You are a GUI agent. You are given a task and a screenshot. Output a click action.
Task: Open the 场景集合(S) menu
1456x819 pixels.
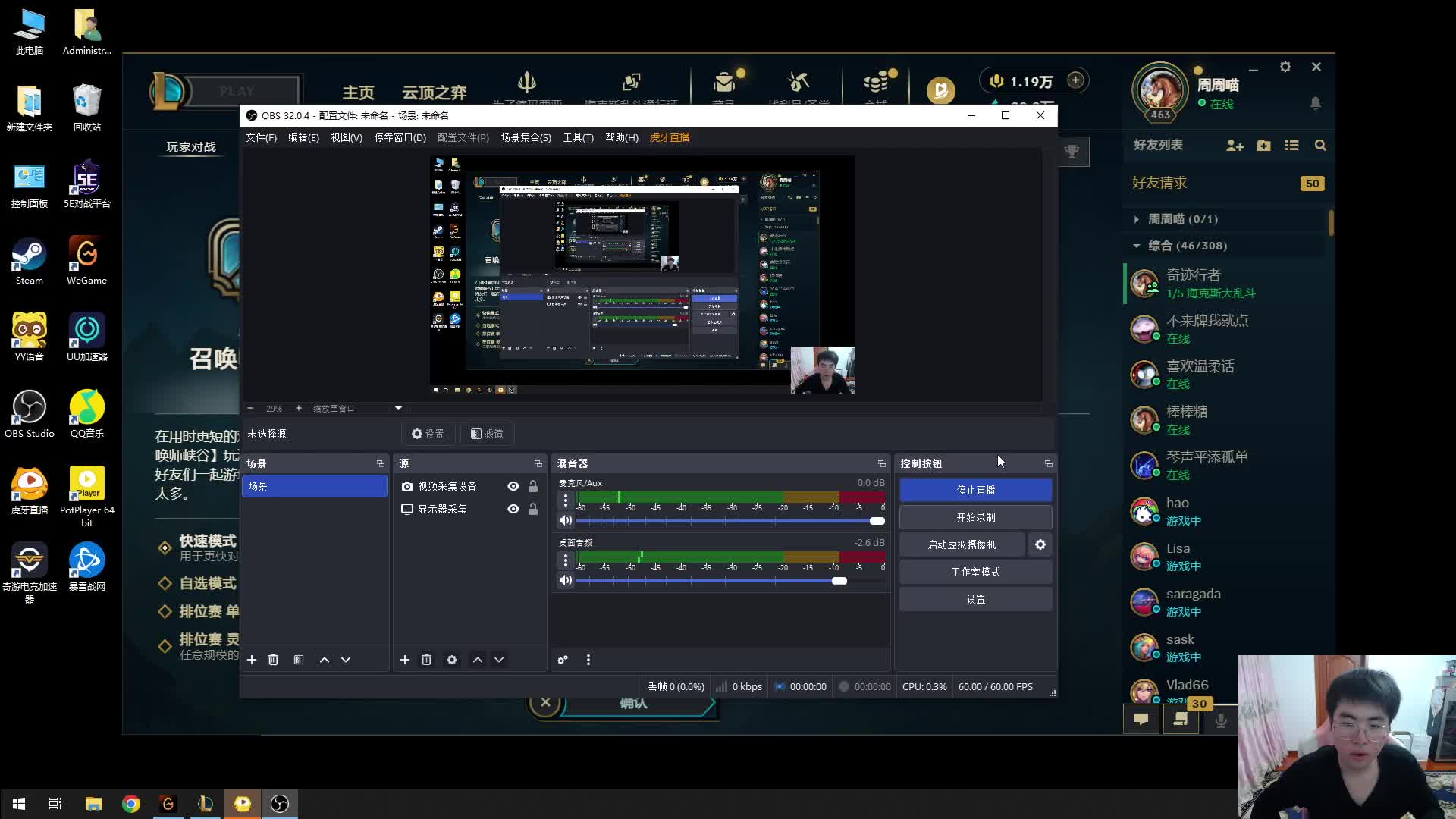point(526,137)
